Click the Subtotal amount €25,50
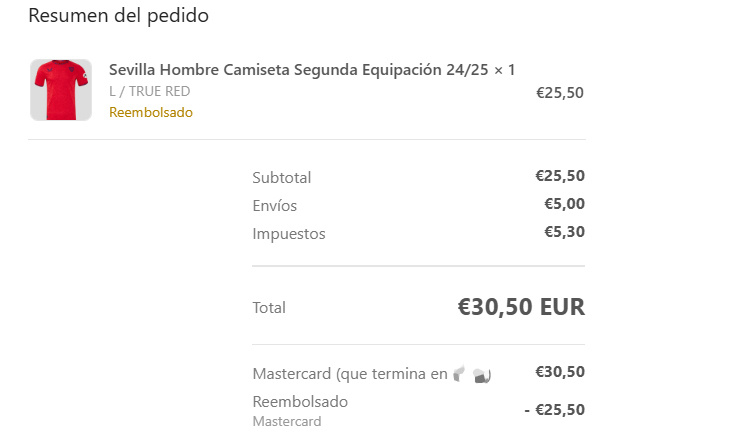The image size is (740, 440). (560, 176)
